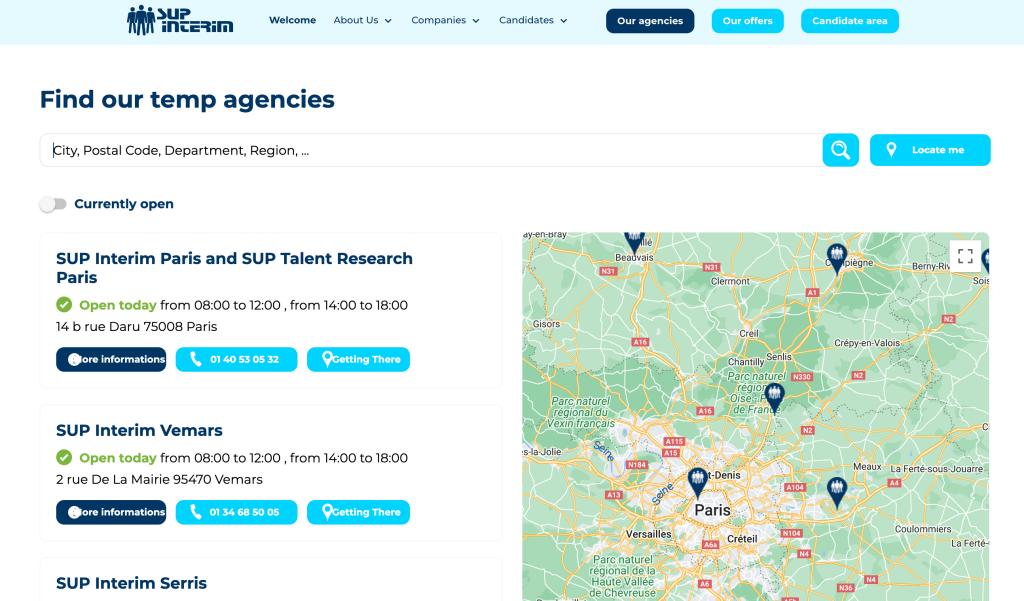The height and width of the screenshot is (601, 1024).
Task: Click the address 2 rue De La Mairie 95470 Vemars
Action: 159,479
